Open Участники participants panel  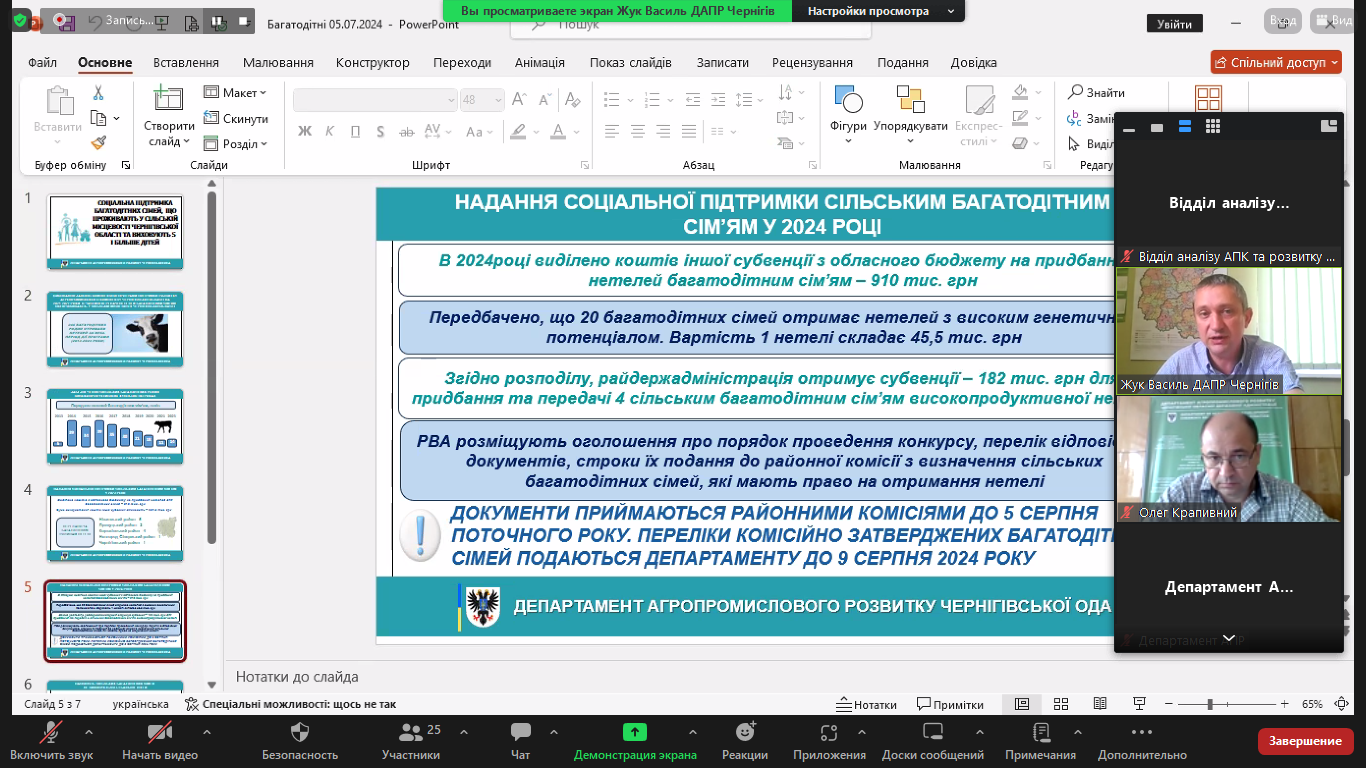coord(410,742)
